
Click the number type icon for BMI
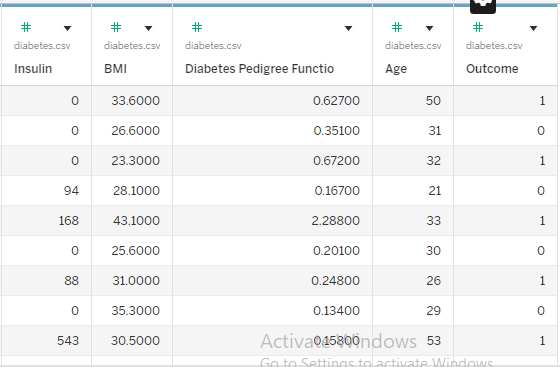point(116,27)
